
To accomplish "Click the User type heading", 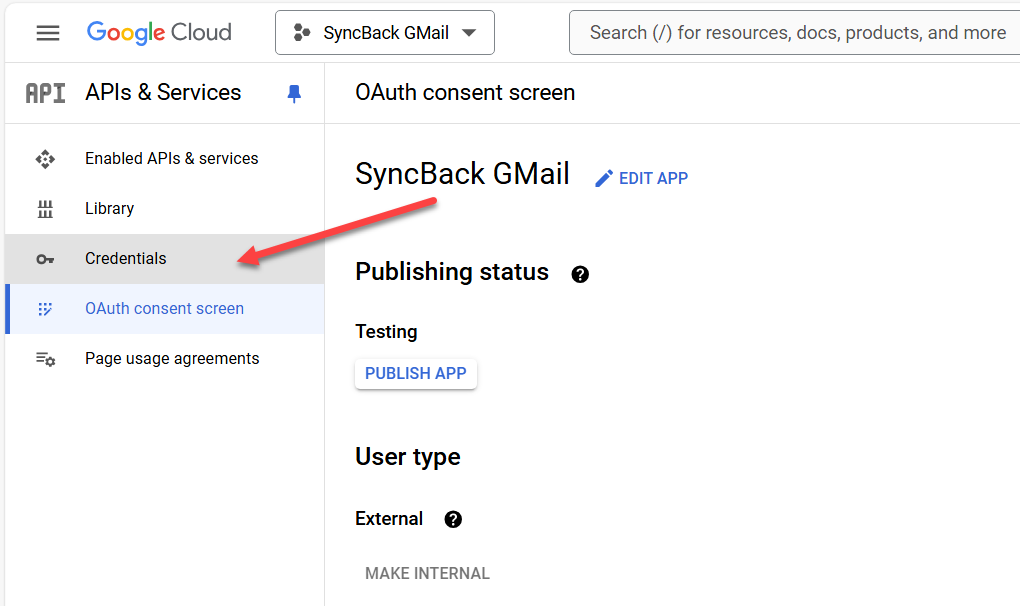I will pyautogui.click(x=408, y=456).
